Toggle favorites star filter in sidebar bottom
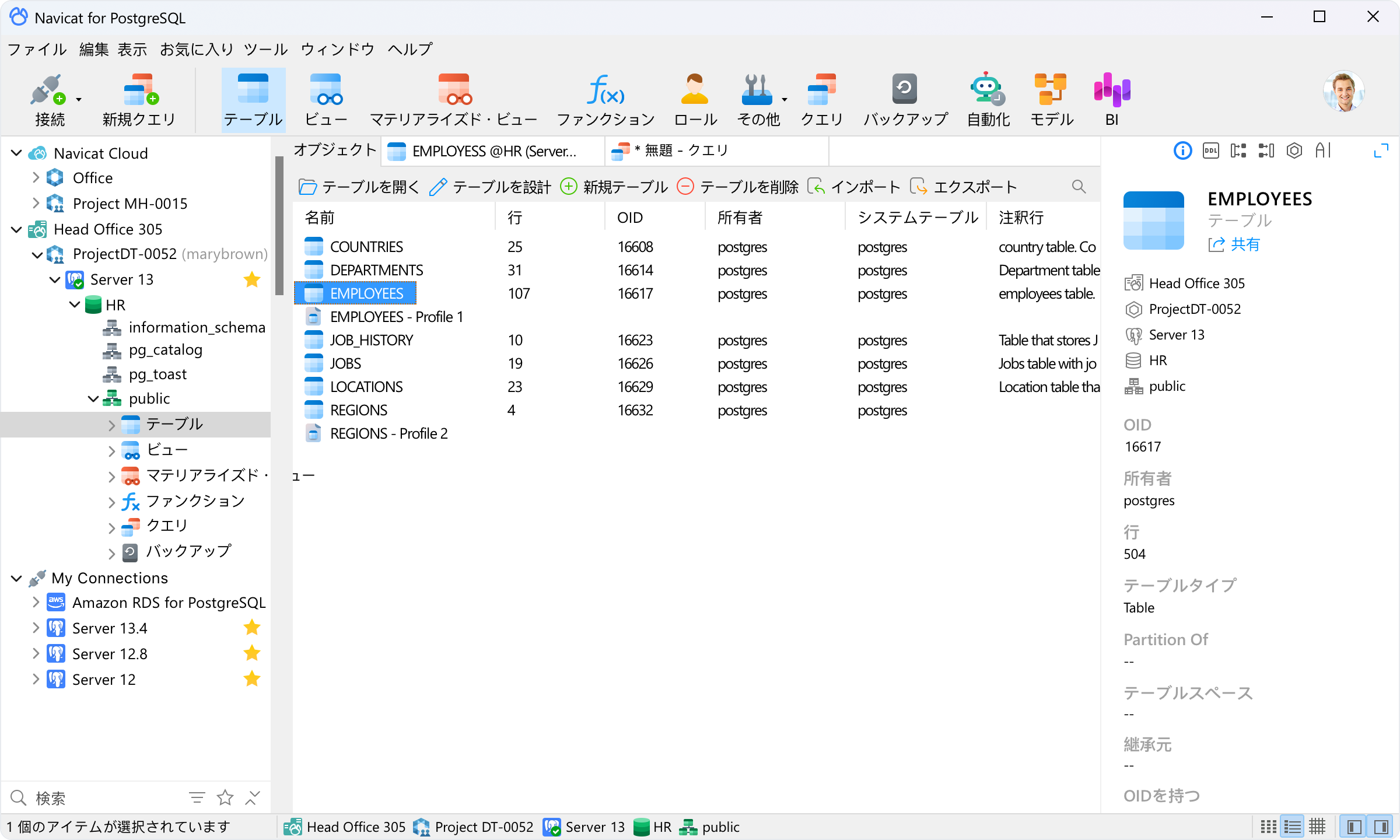This screenshot has height=840, width=1400. 225,797
